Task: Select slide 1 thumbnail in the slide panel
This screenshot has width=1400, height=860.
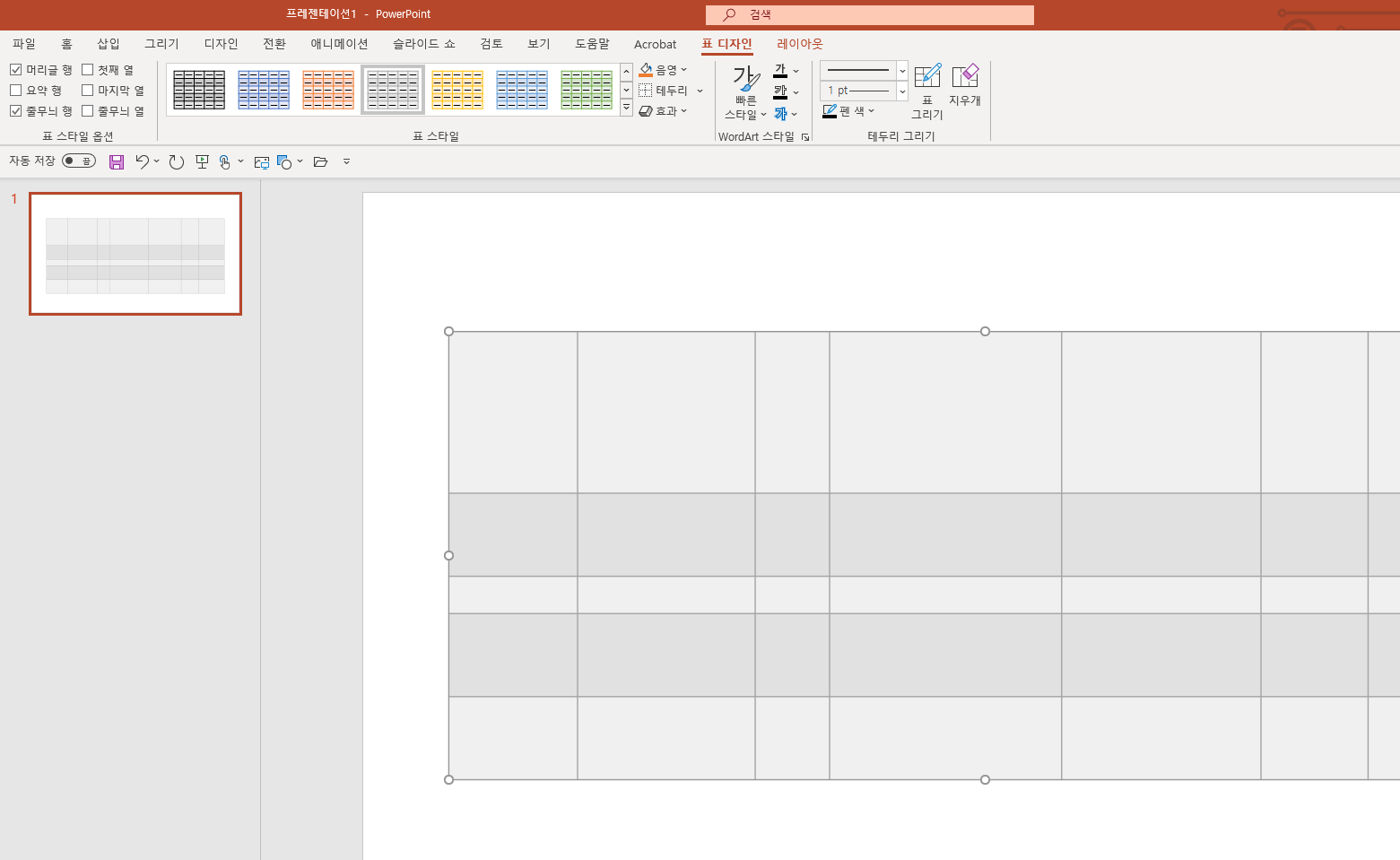Action: [135, 254]
